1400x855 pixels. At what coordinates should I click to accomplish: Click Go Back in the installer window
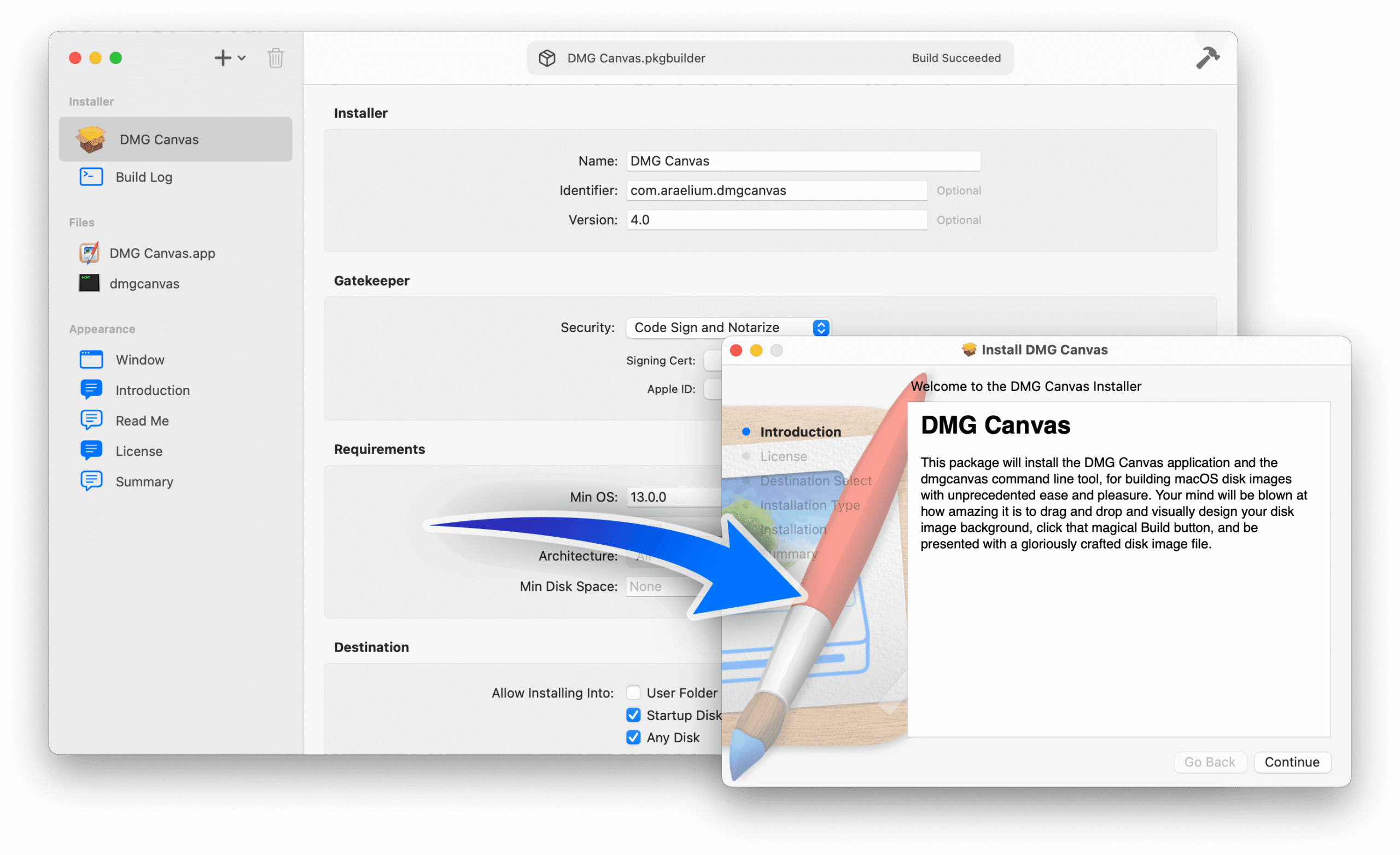[1210, 763]
